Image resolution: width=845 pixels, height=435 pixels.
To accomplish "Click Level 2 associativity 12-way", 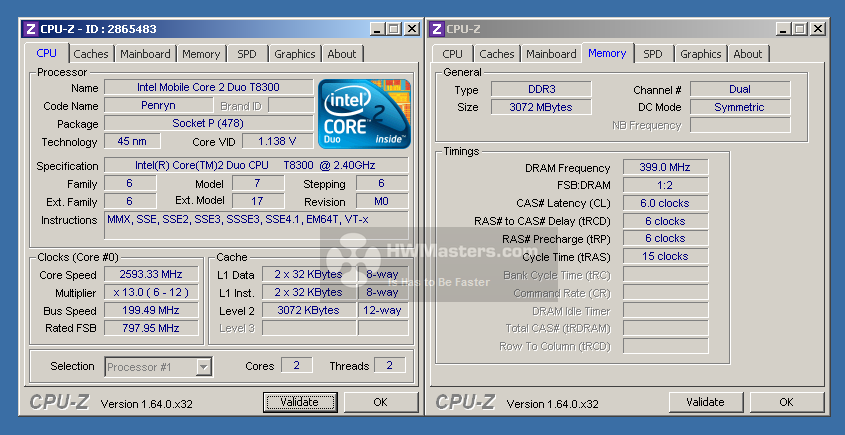I will pos(383,310).
